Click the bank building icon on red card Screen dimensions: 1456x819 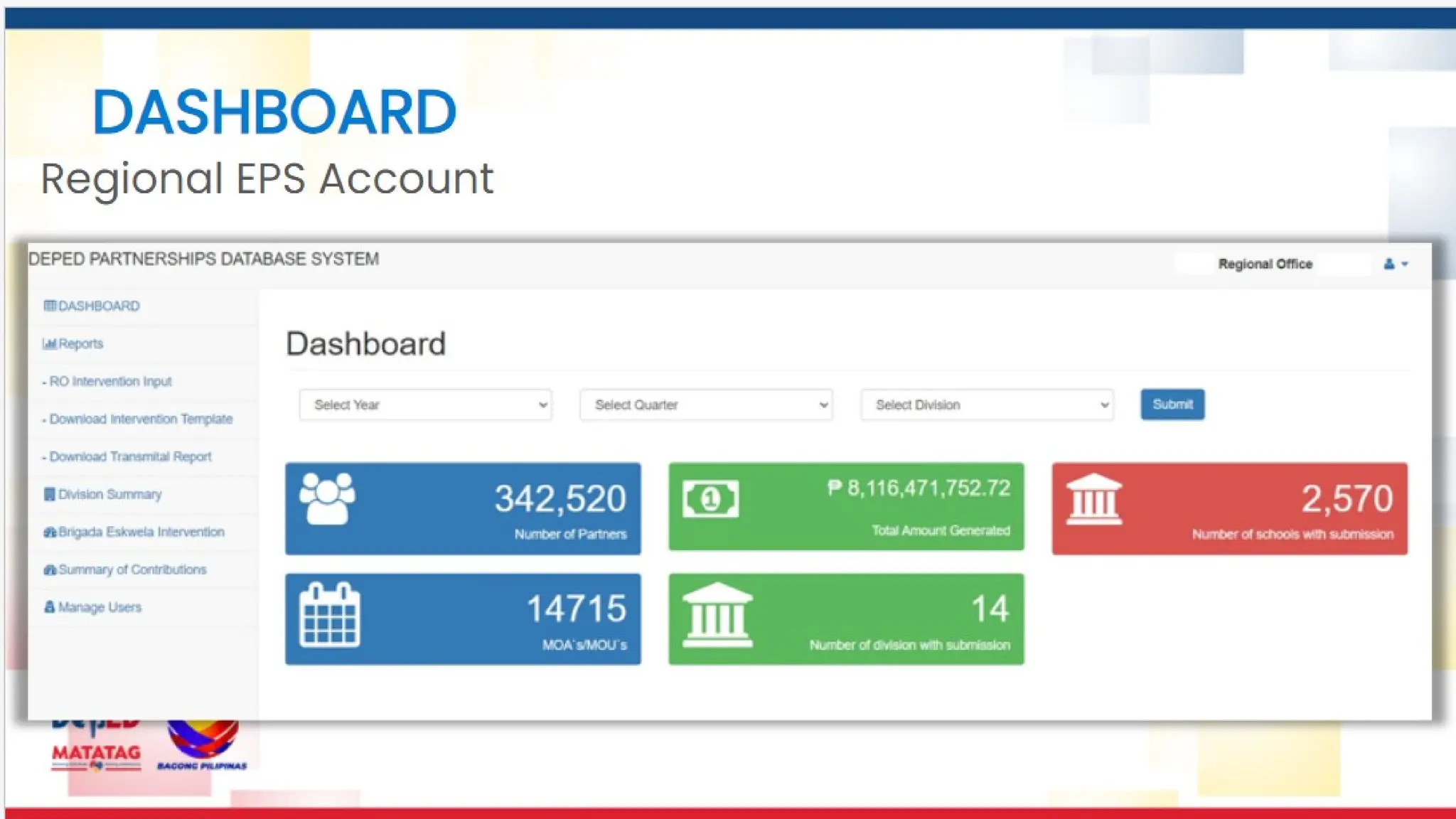[1093, 499]
